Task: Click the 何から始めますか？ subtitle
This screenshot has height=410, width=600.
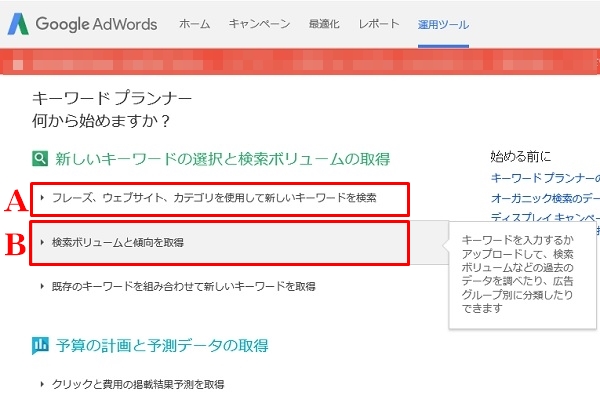Action: [x=101, y=121]
